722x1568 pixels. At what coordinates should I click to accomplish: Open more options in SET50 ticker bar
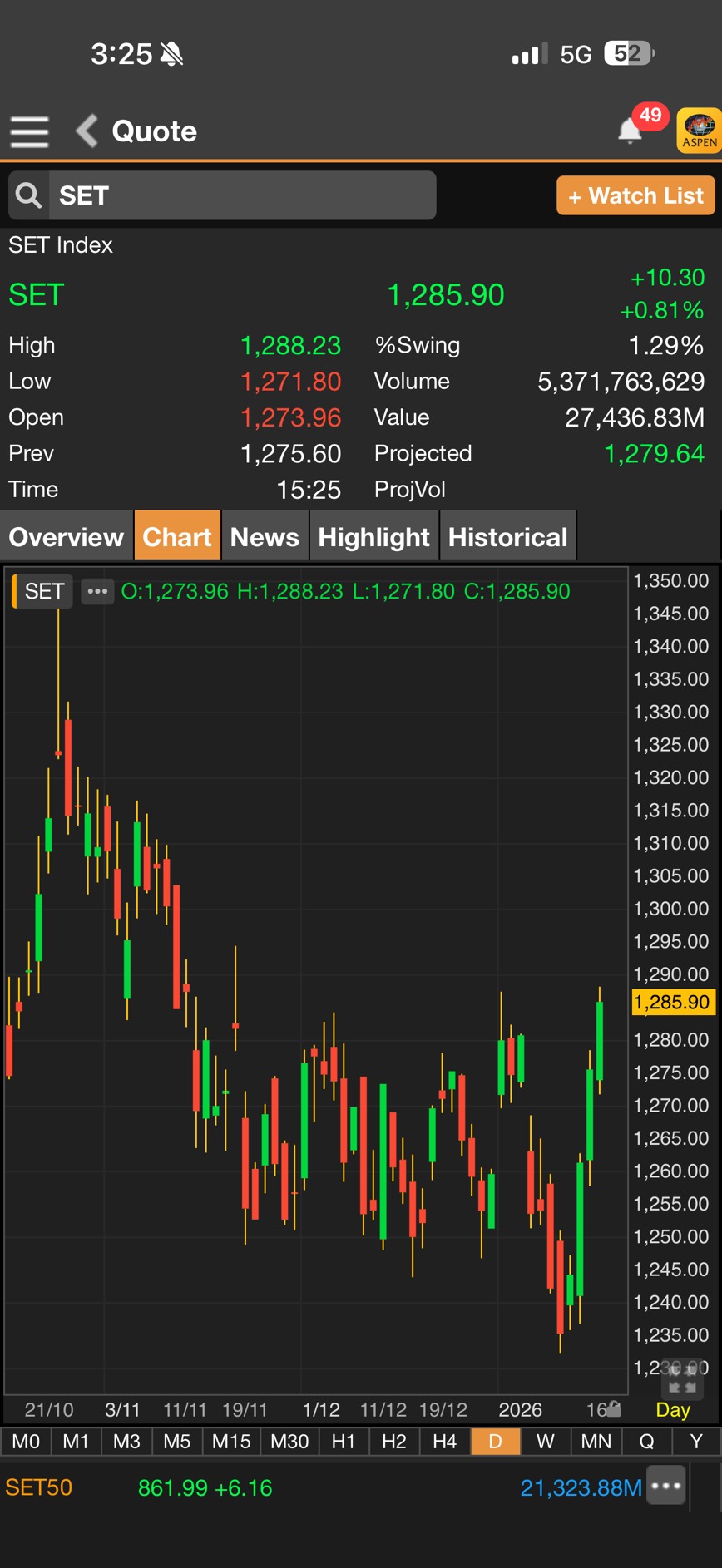(x=666, y=1486)
